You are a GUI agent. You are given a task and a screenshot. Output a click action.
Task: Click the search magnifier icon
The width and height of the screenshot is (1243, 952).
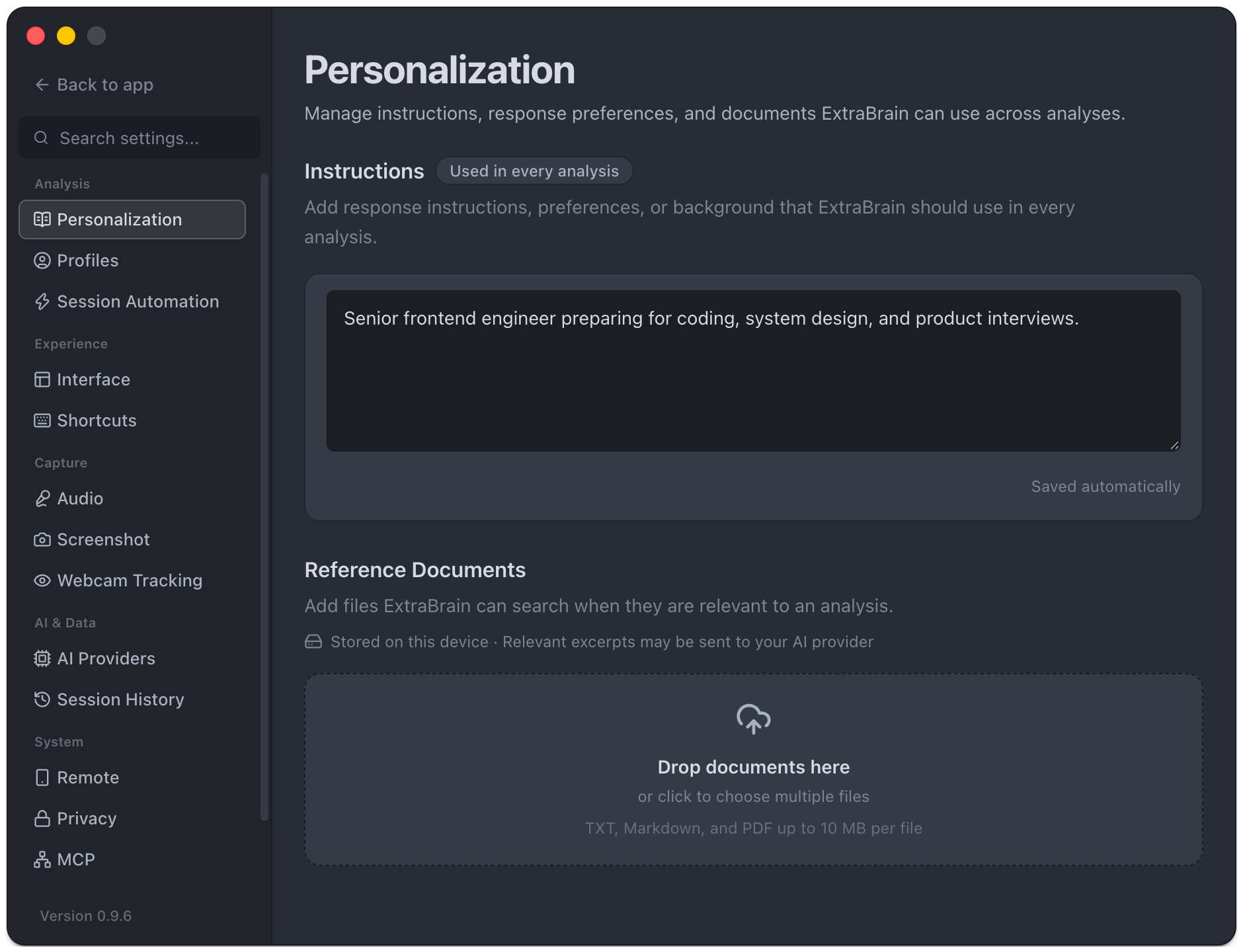[41, 138]
